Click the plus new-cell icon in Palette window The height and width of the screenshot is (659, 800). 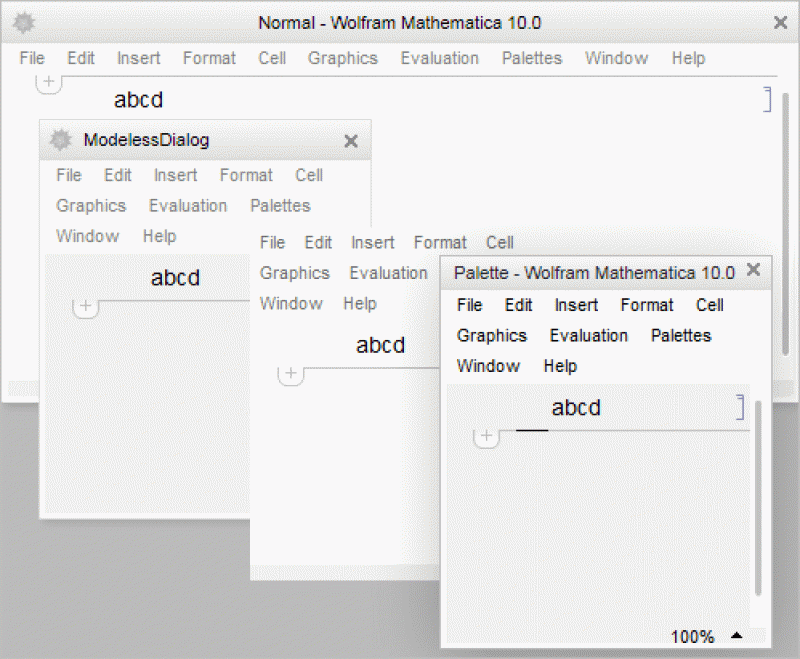486,436
